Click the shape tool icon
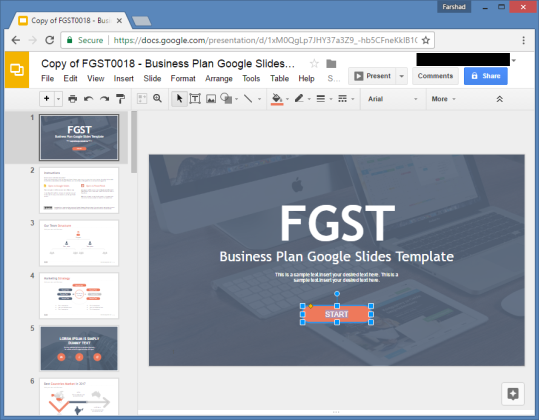This screenshot has height=420, width=539. pyautogui.click(x=226, y=99)
